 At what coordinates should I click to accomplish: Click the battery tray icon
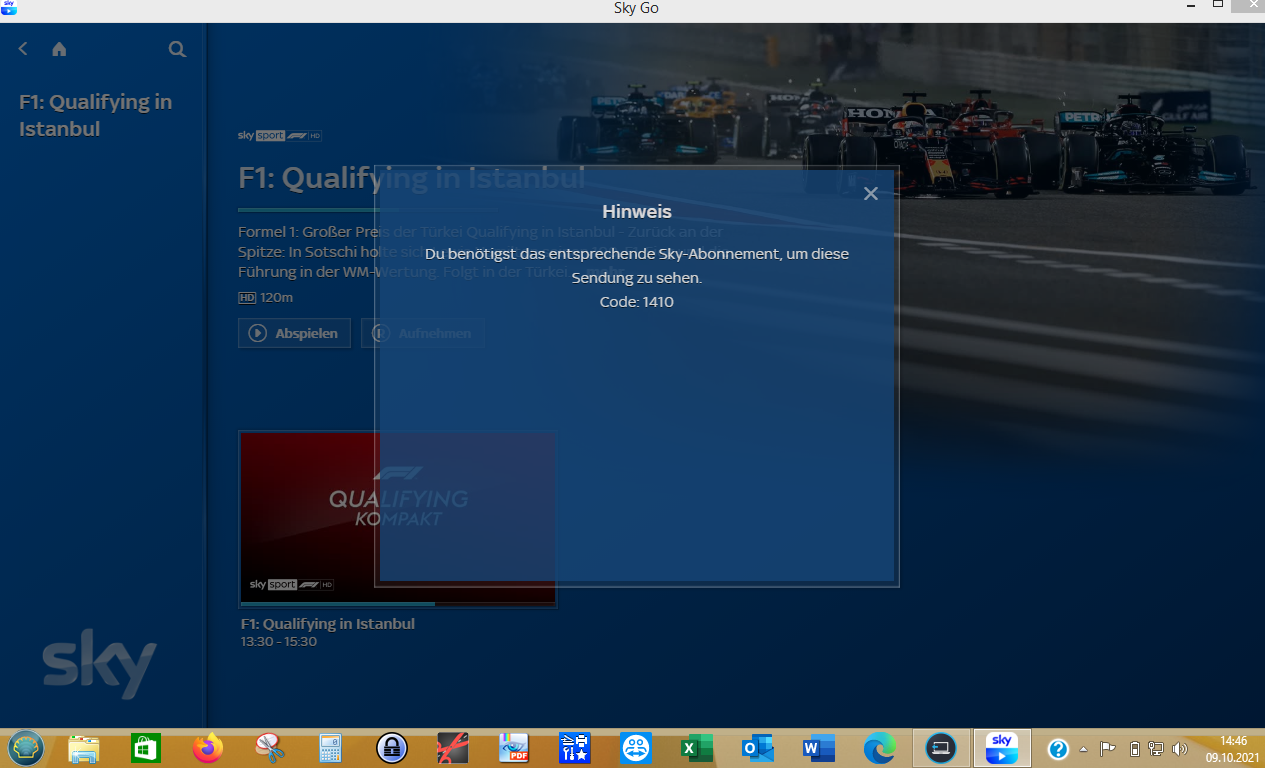(x=1135, y=749)
